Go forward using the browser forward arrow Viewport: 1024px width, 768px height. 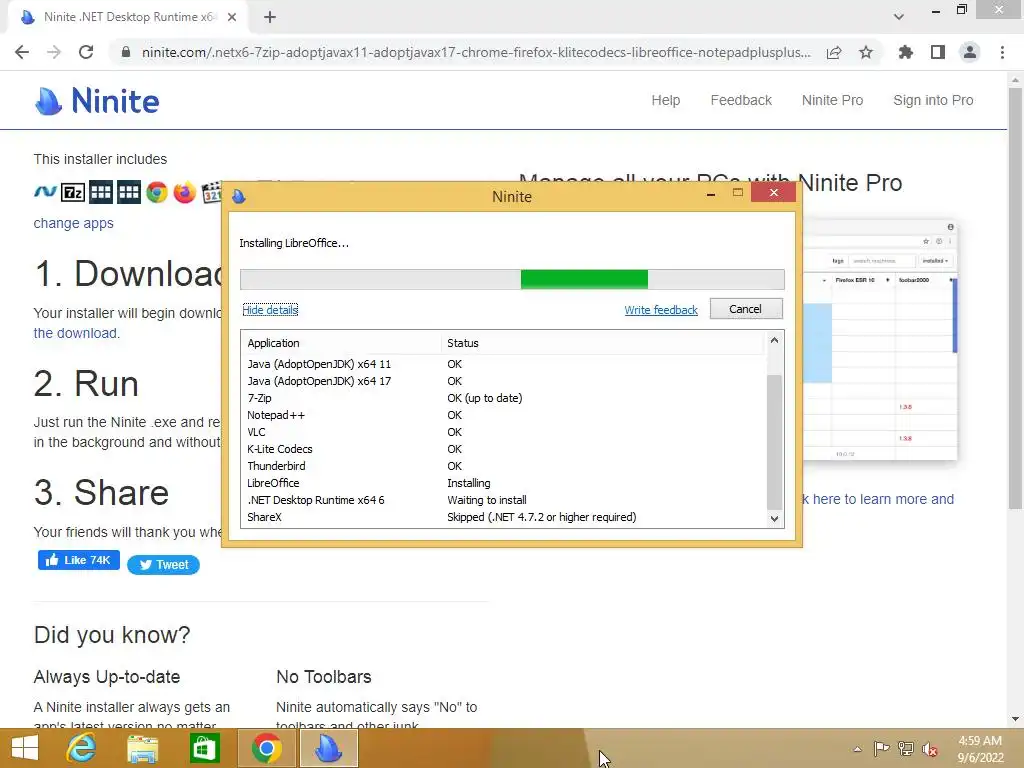tap(54, 52)
